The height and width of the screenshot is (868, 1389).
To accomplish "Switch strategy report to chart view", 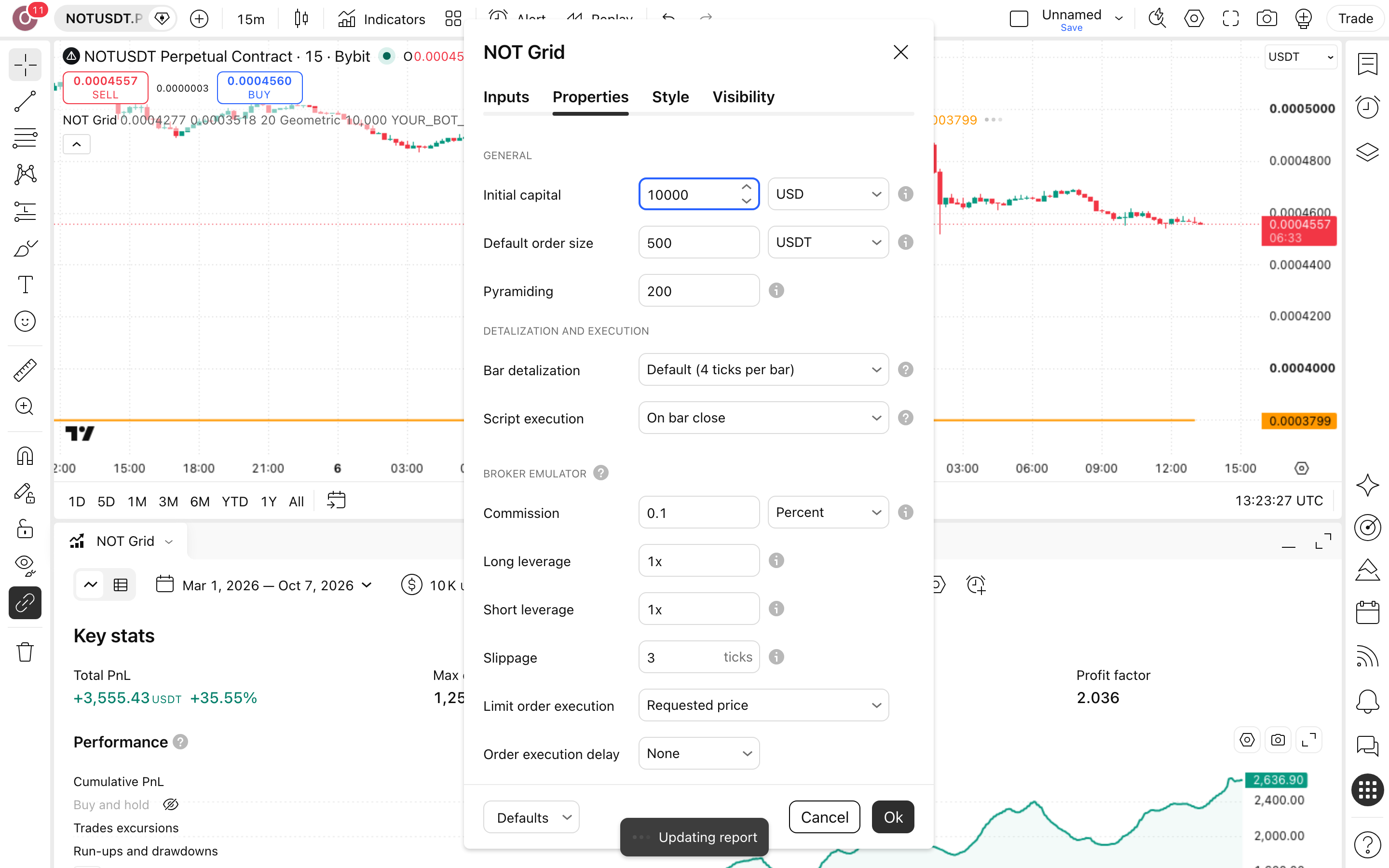I will [x=91, y=585].
